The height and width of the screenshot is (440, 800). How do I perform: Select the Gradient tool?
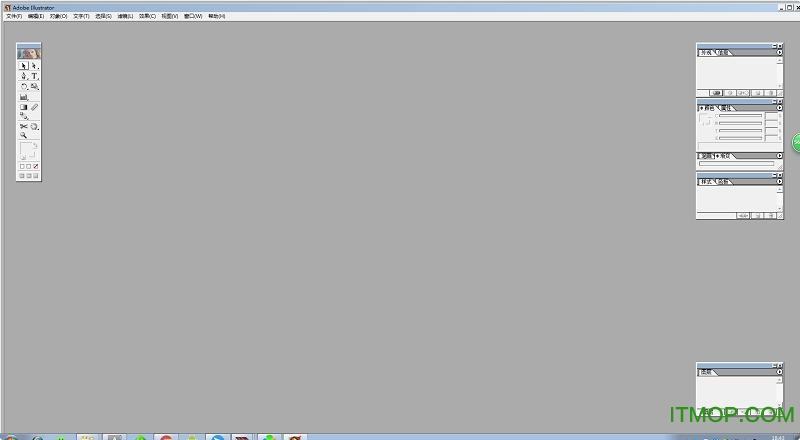point(23,107)
